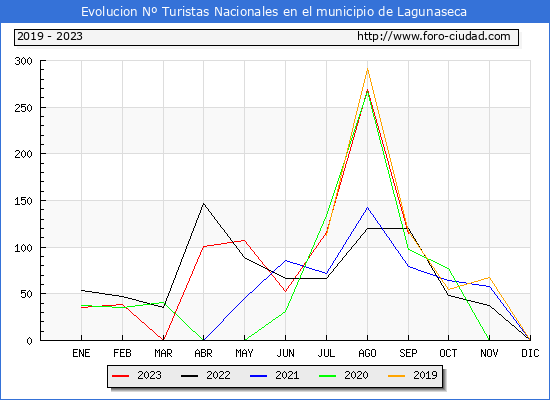The height and width of the screenshot is (400, 550).
Task: Click the NOV month axis label
Action: 489,353
